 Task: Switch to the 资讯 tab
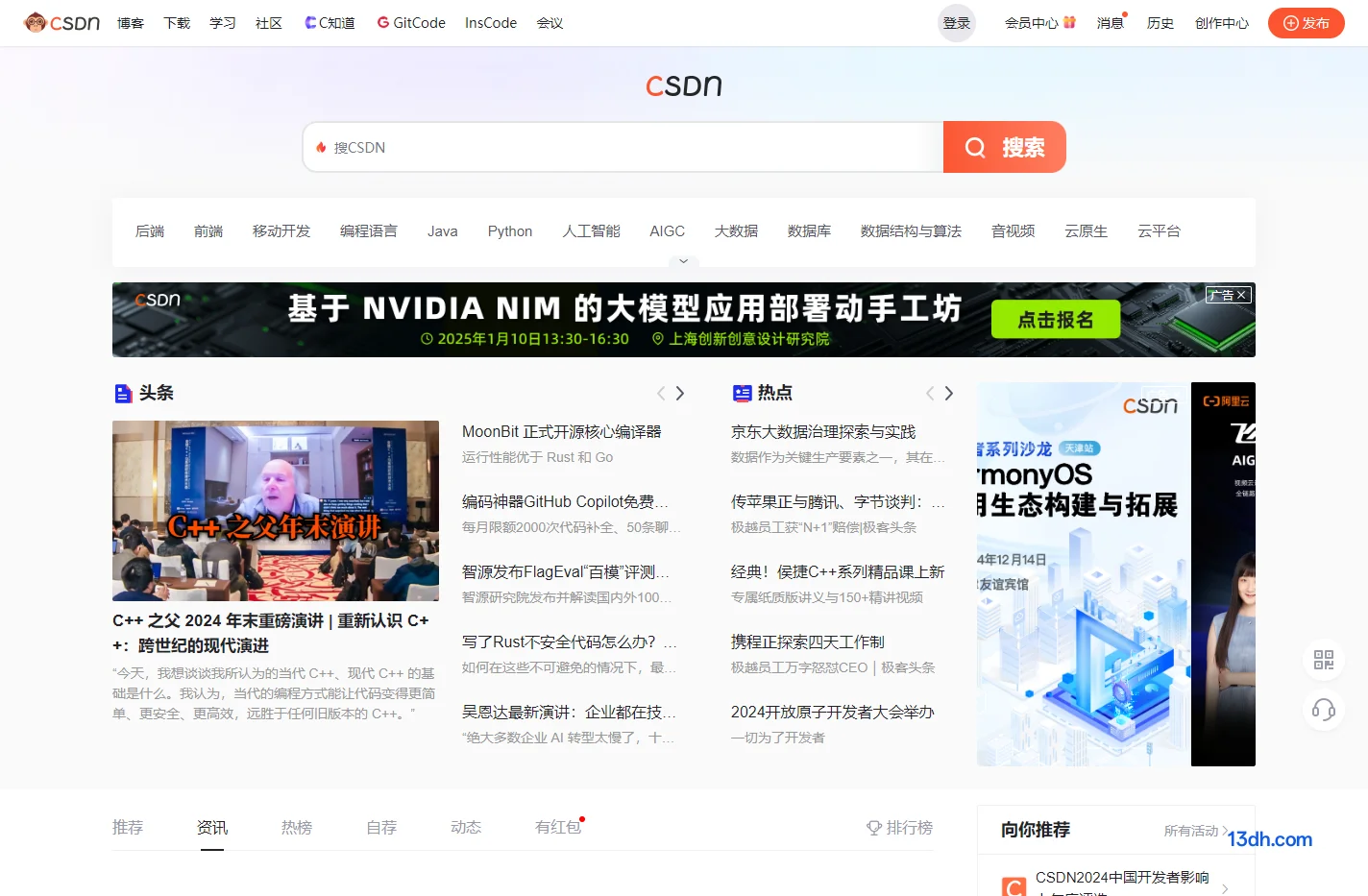click(x=212, y=828)
